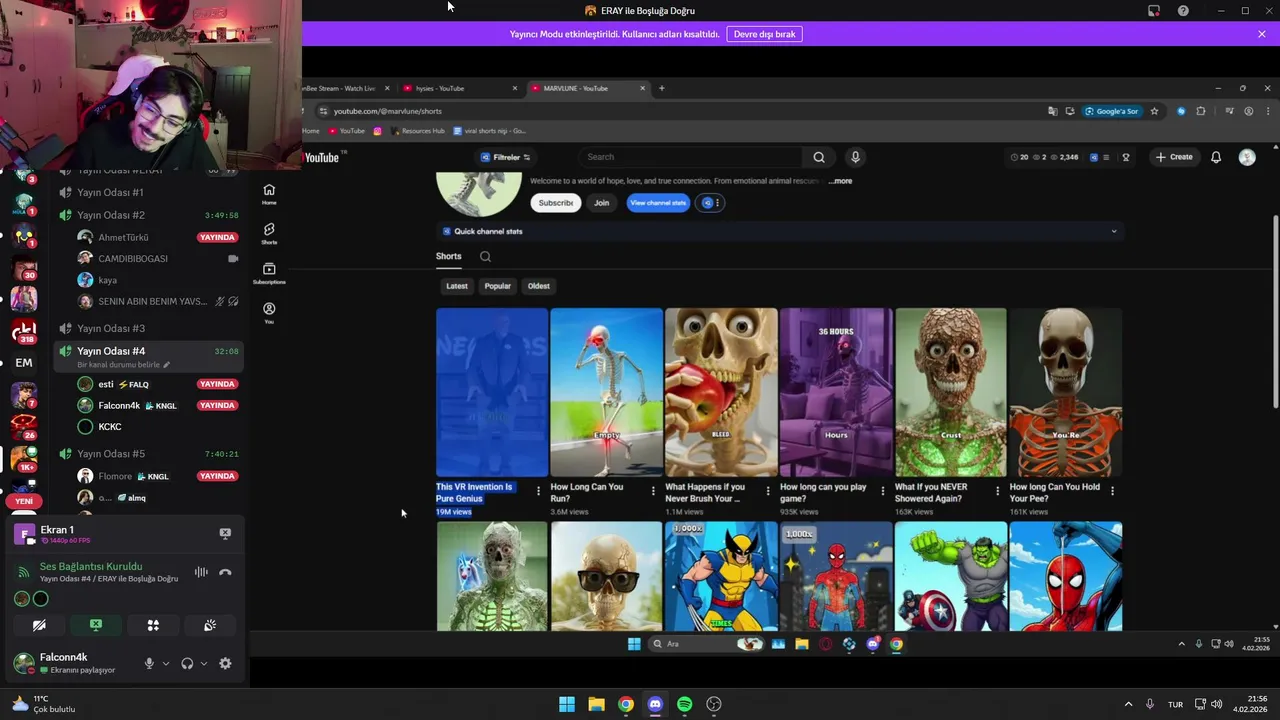Search within channel using the magnifier icon
Viewport: 1280px width, 720px height.
click(485, 256)
